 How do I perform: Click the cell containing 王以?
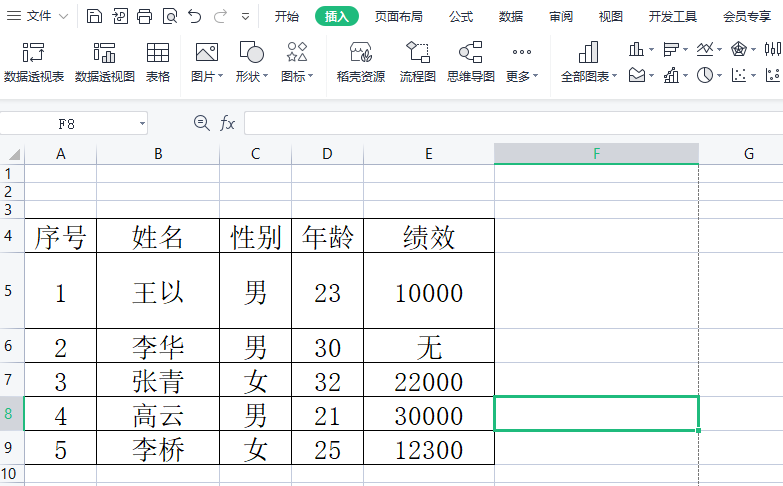(158, 291)
